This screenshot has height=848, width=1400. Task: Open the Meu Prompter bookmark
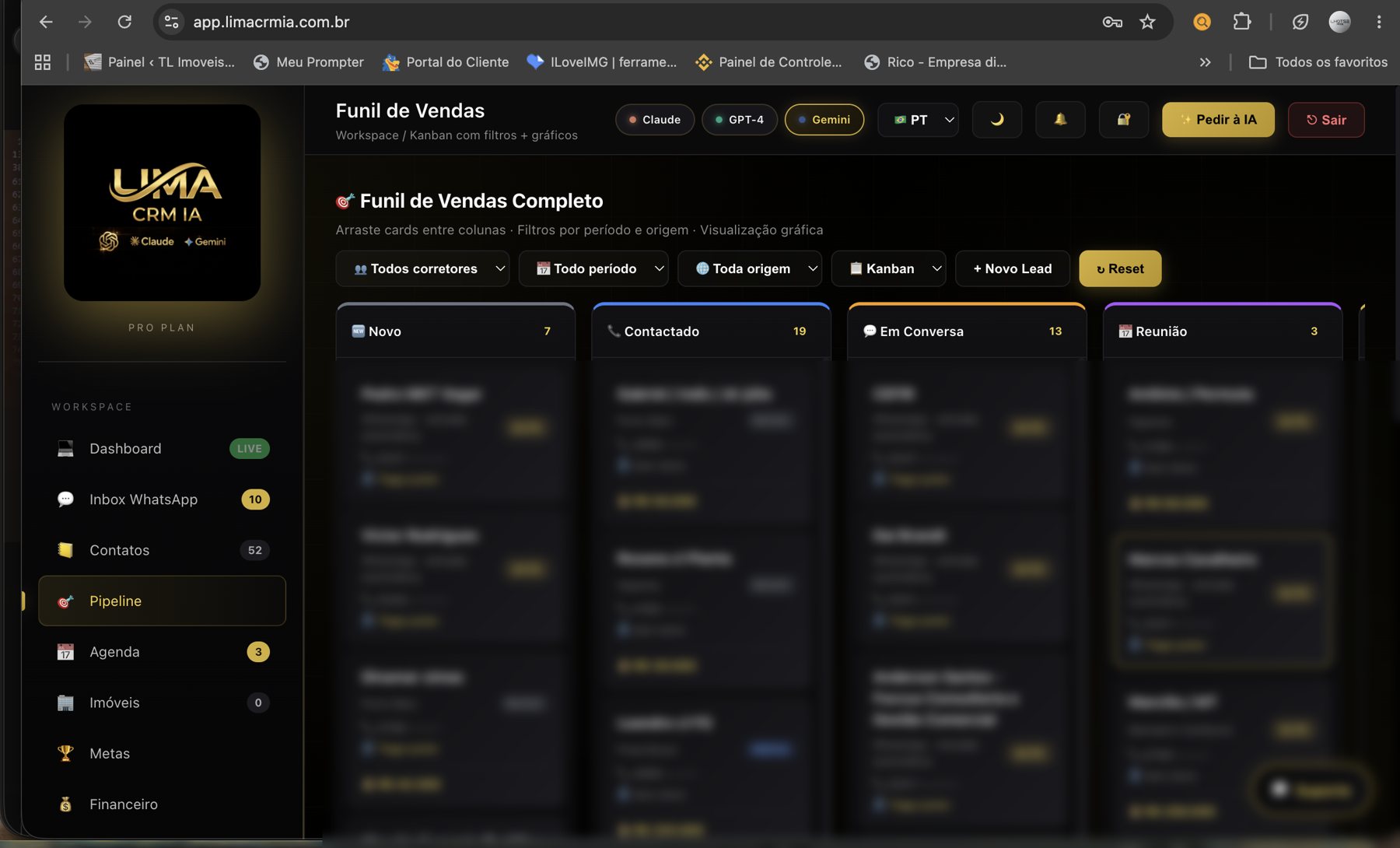[x=309, y=62]
